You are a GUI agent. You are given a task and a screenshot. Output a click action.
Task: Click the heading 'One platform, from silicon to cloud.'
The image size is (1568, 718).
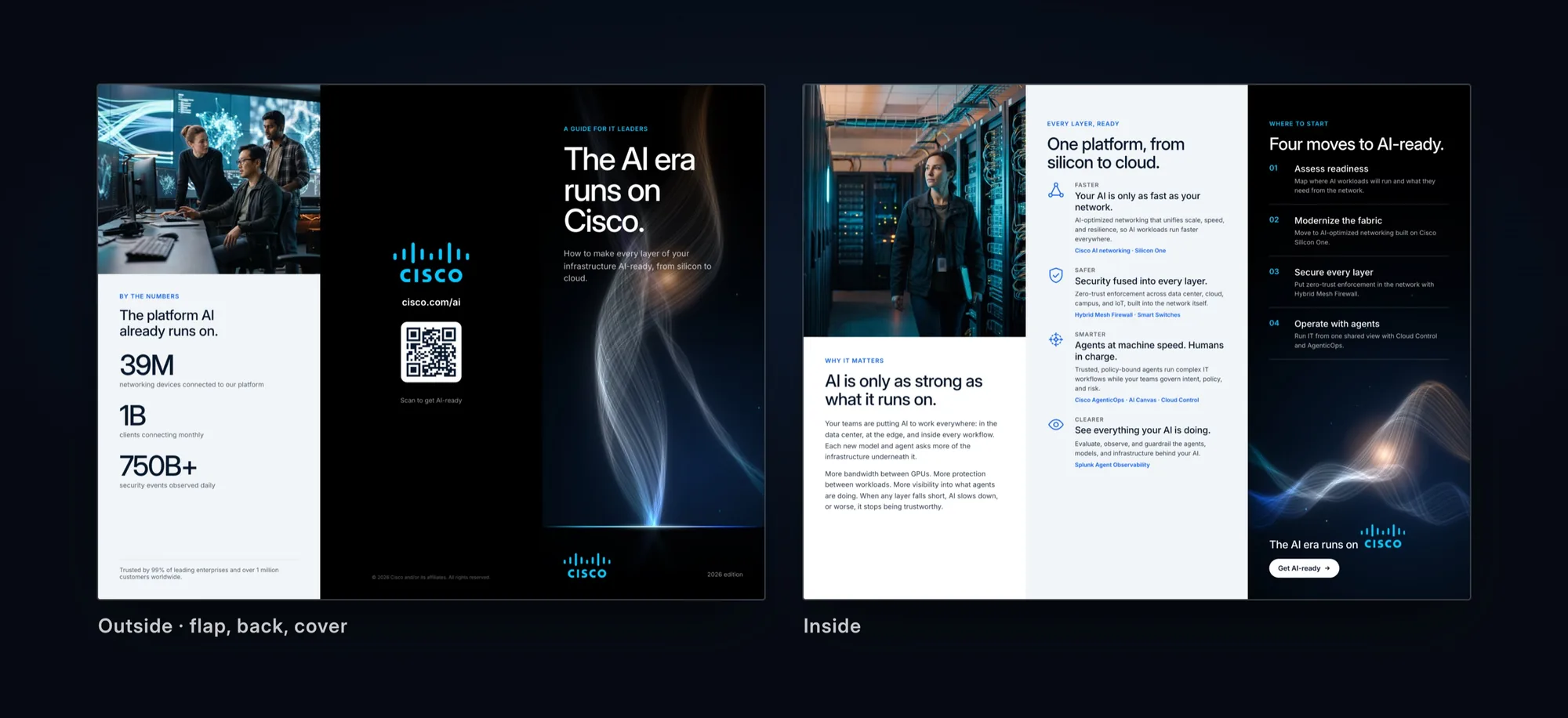click(1116, 154)
